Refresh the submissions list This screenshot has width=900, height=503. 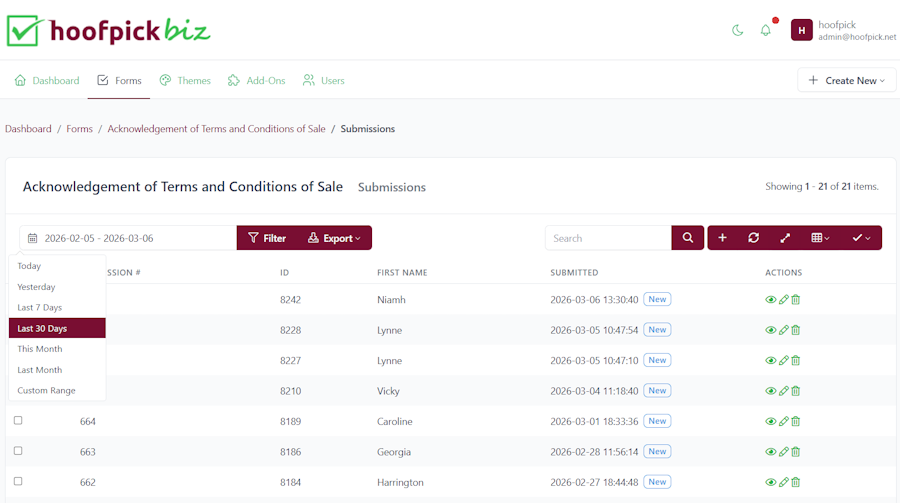[x=754, y=238]
